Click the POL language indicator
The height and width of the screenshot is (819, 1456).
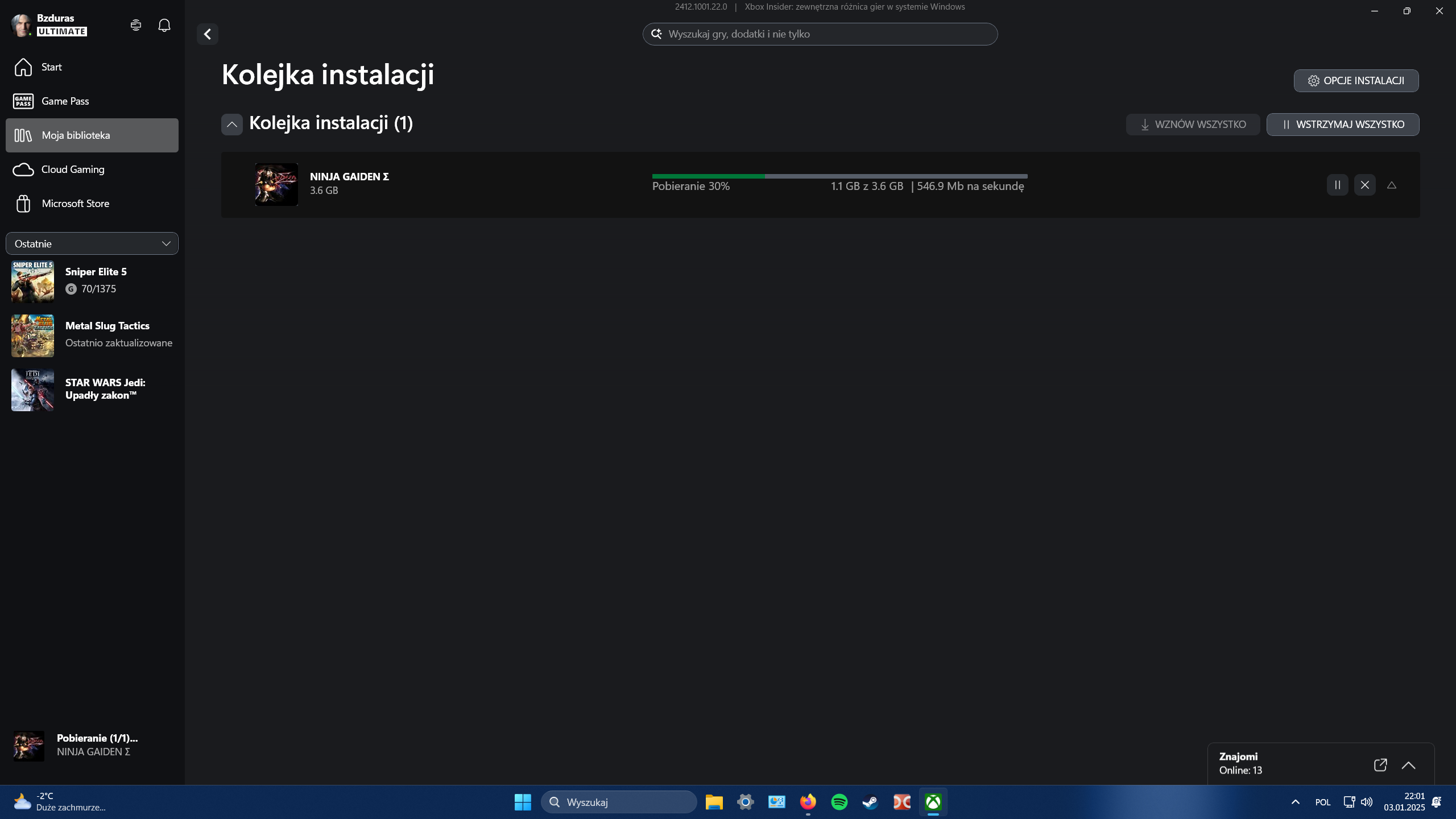[1323, 803]
